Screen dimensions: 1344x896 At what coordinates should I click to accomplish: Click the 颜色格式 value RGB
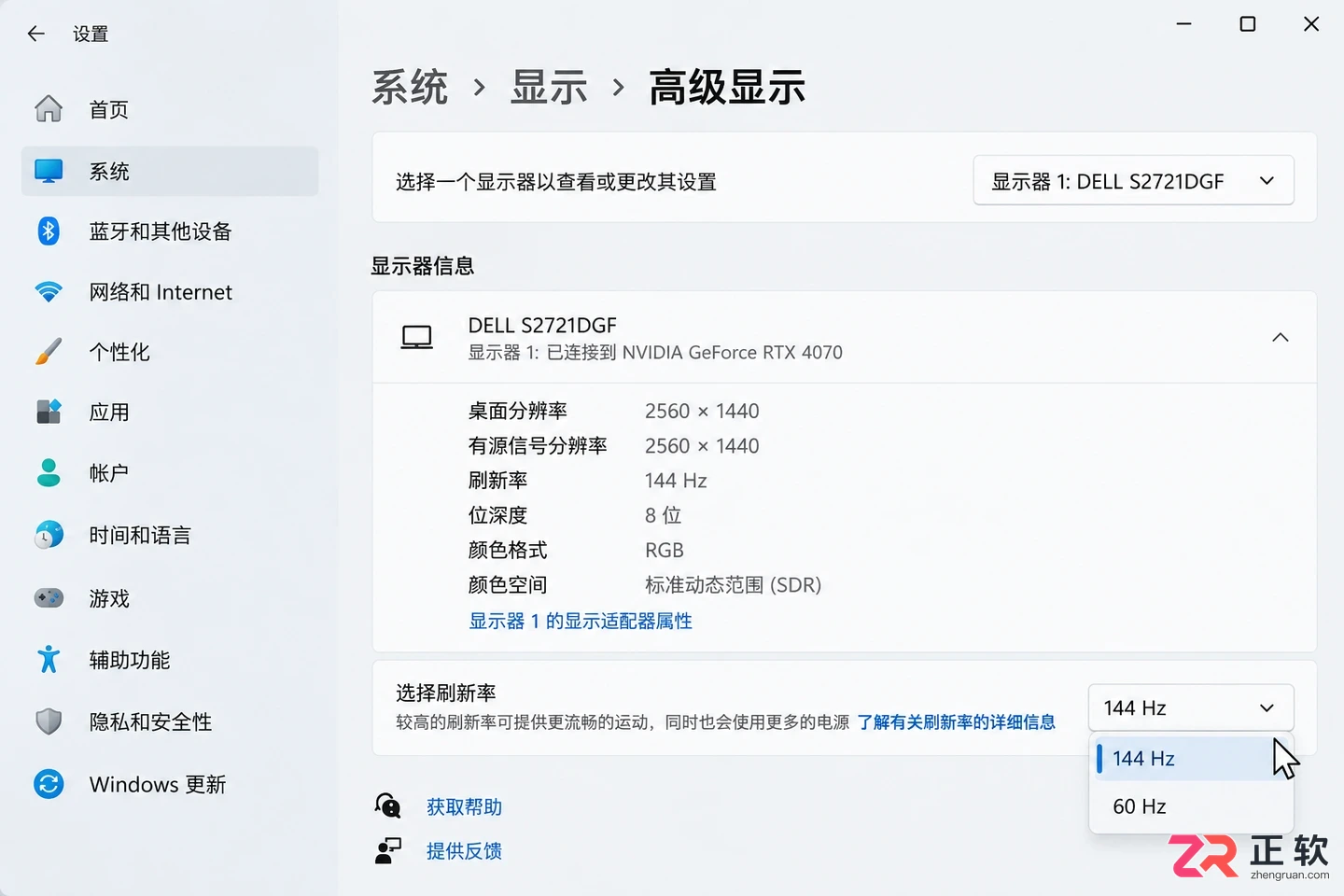point(665,550)
